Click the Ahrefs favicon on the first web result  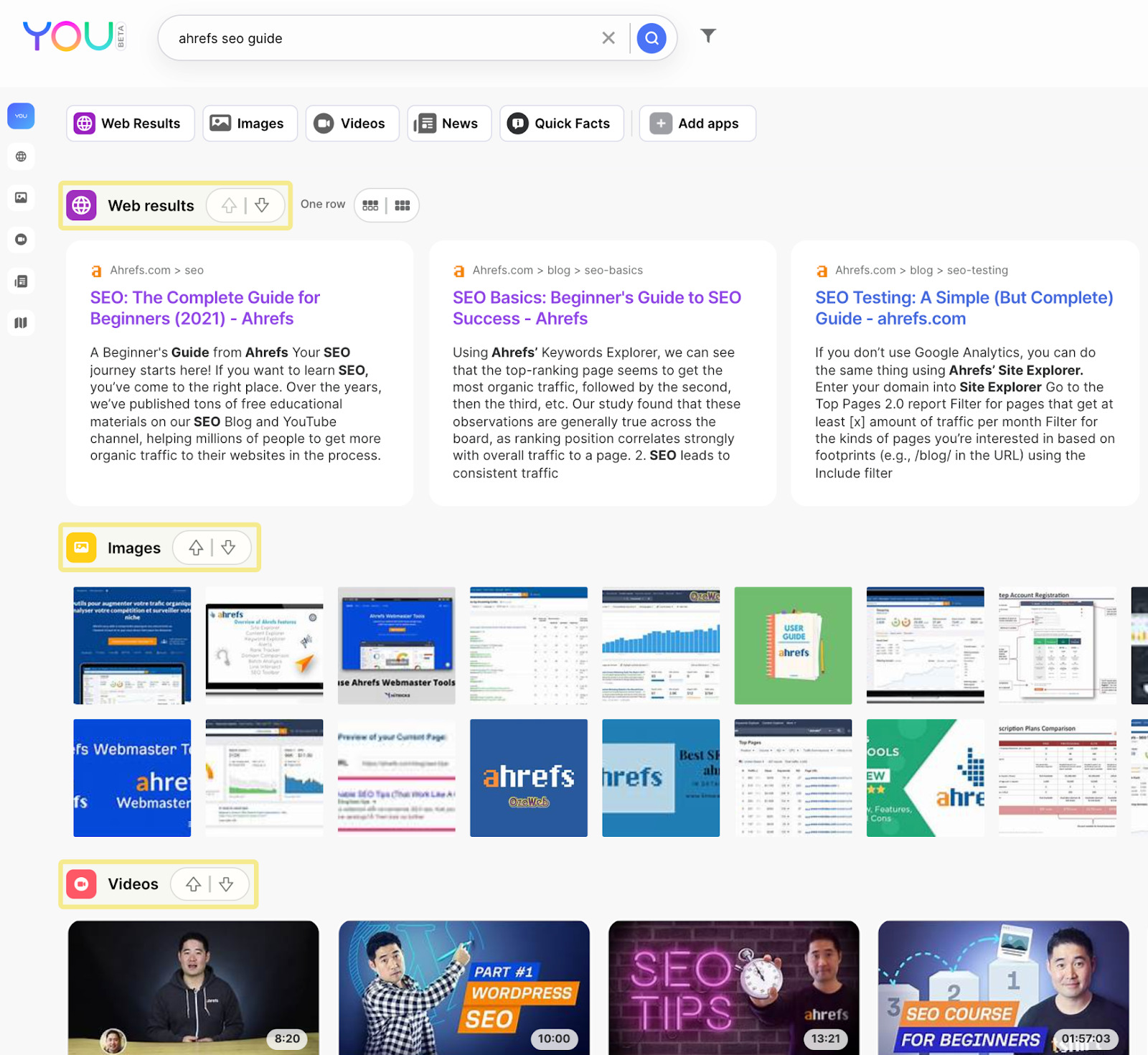[96, 271]
